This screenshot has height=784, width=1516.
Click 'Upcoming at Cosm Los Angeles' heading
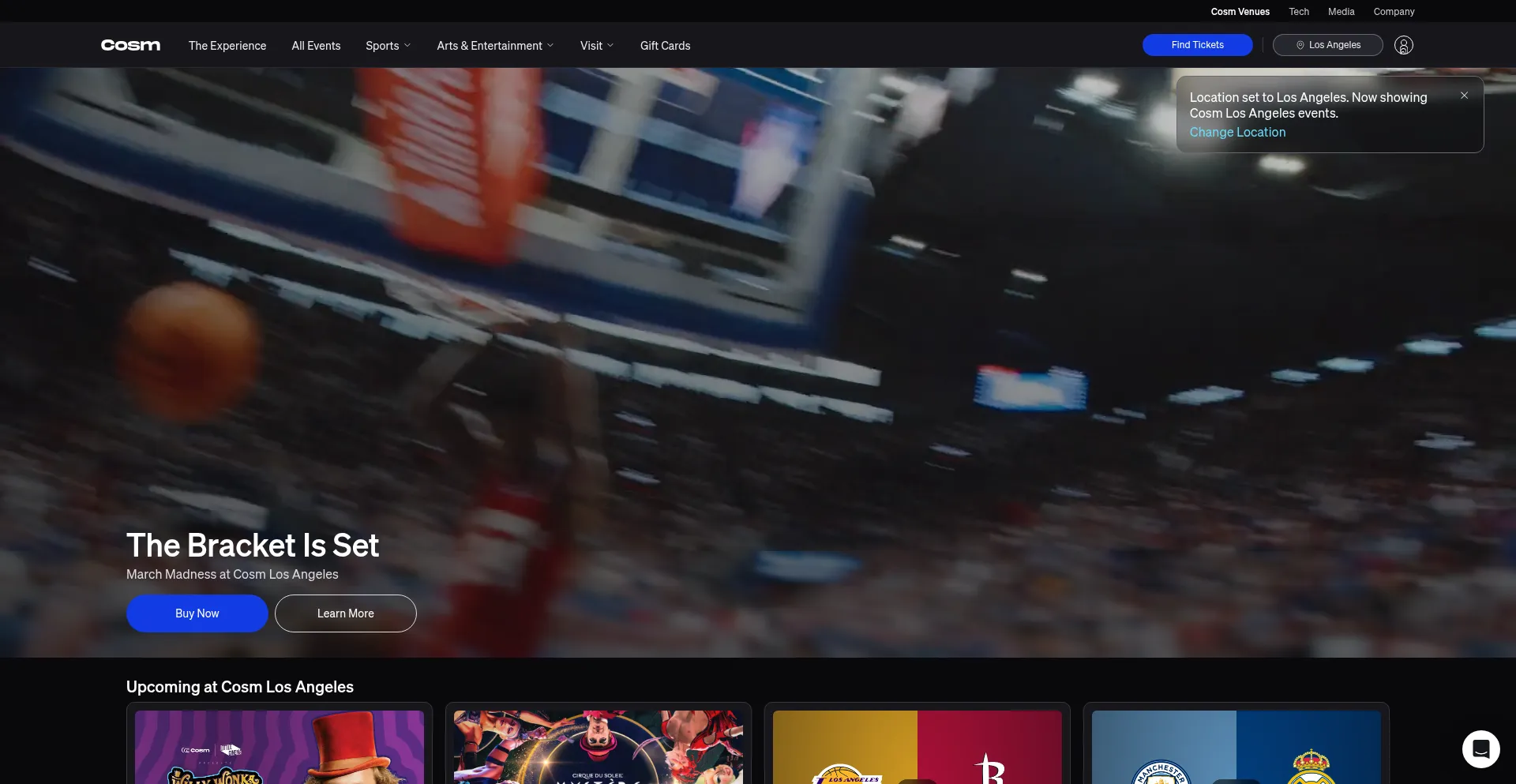pyautogui.click(x=240, y=687)
